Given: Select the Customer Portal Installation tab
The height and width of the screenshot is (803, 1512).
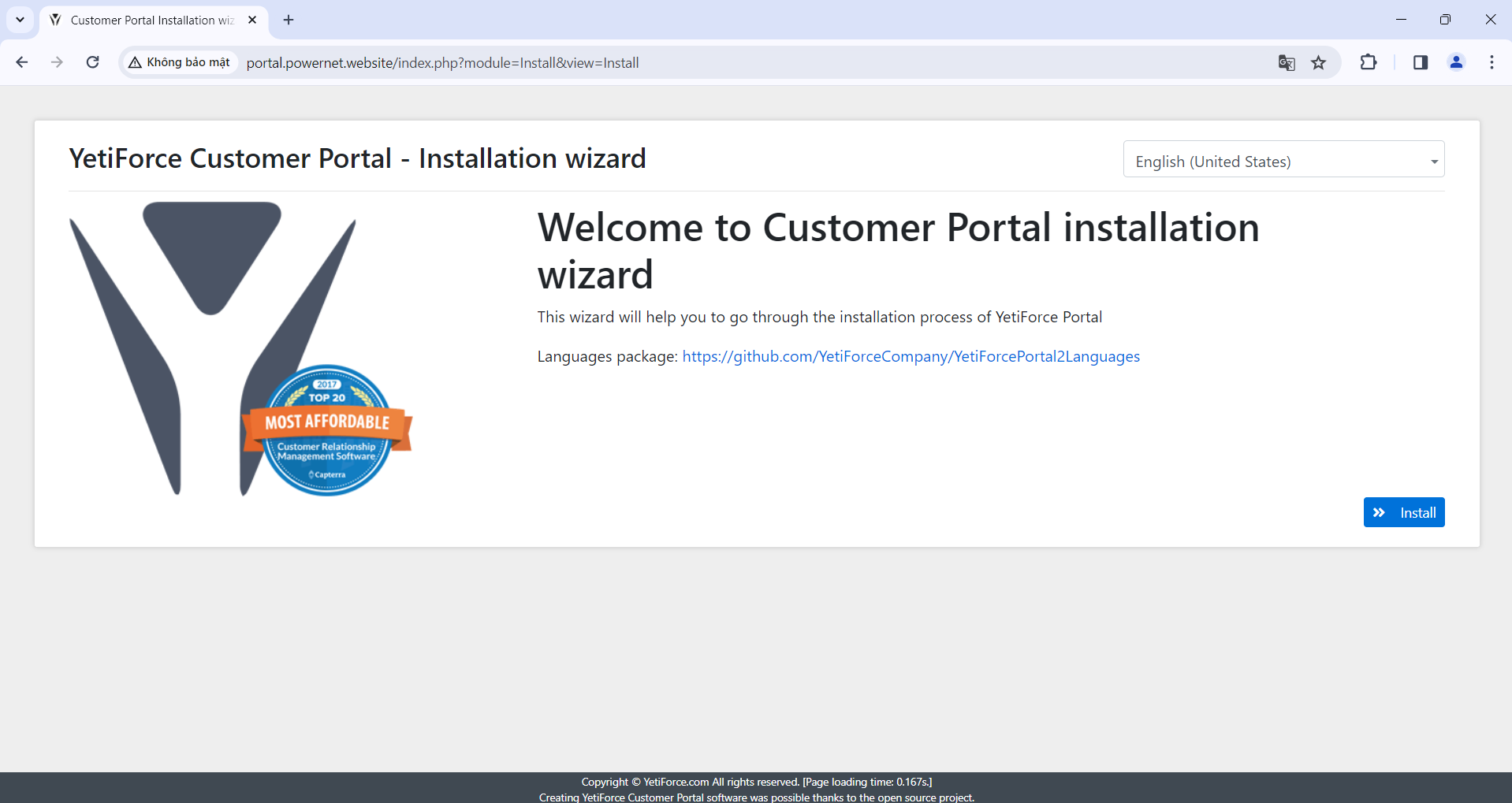Looking at the screenshot, I should pyautogui.click(x=150, y=20).
